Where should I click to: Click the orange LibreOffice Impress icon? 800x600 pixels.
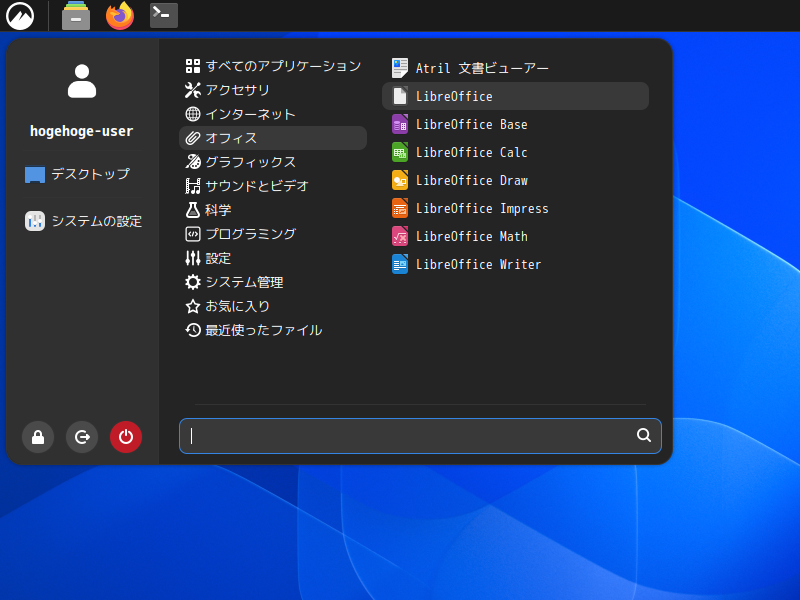click(x=400, y=208)
